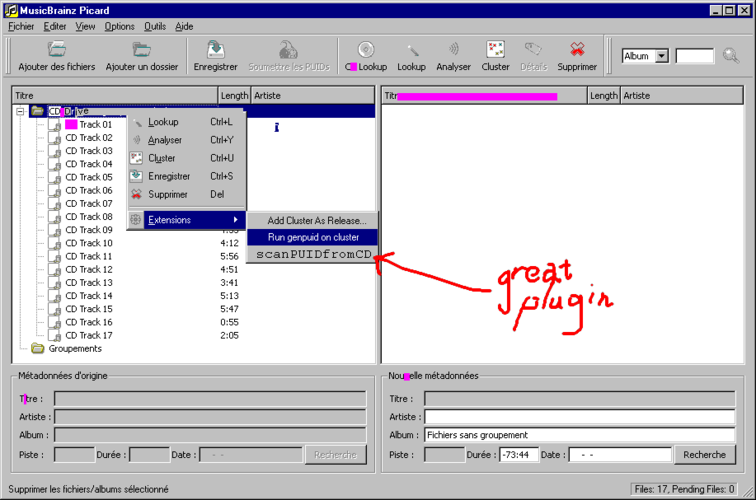Select CD Track 05 row

click(89, 177)
